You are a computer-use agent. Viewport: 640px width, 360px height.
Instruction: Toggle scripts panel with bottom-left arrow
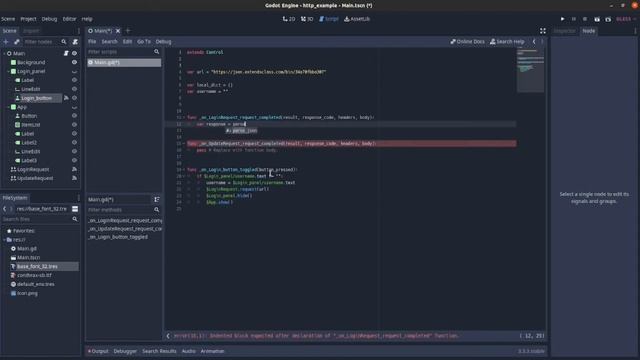pos(168,336)
